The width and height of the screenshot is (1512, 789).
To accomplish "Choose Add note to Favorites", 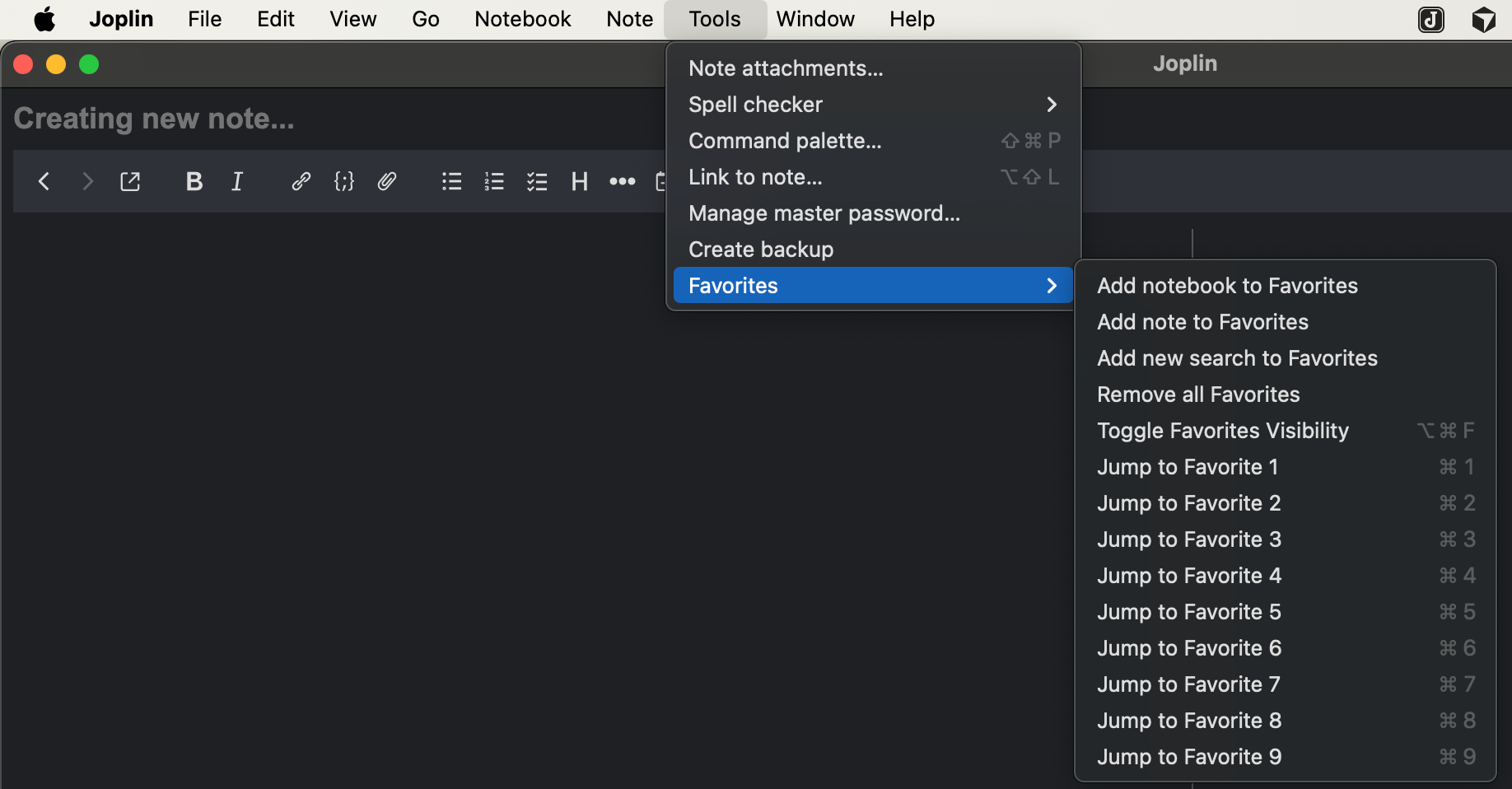I will 1286,322.
